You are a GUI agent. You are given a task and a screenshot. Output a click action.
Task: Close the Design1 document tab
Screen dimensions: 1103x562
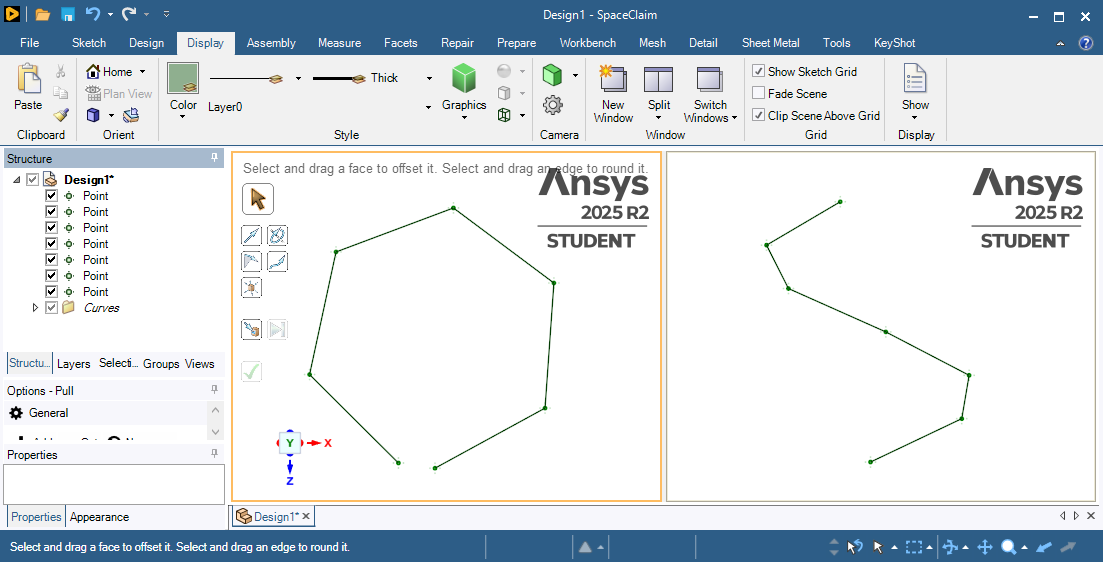pyautogui.click(x=306, y=516)
